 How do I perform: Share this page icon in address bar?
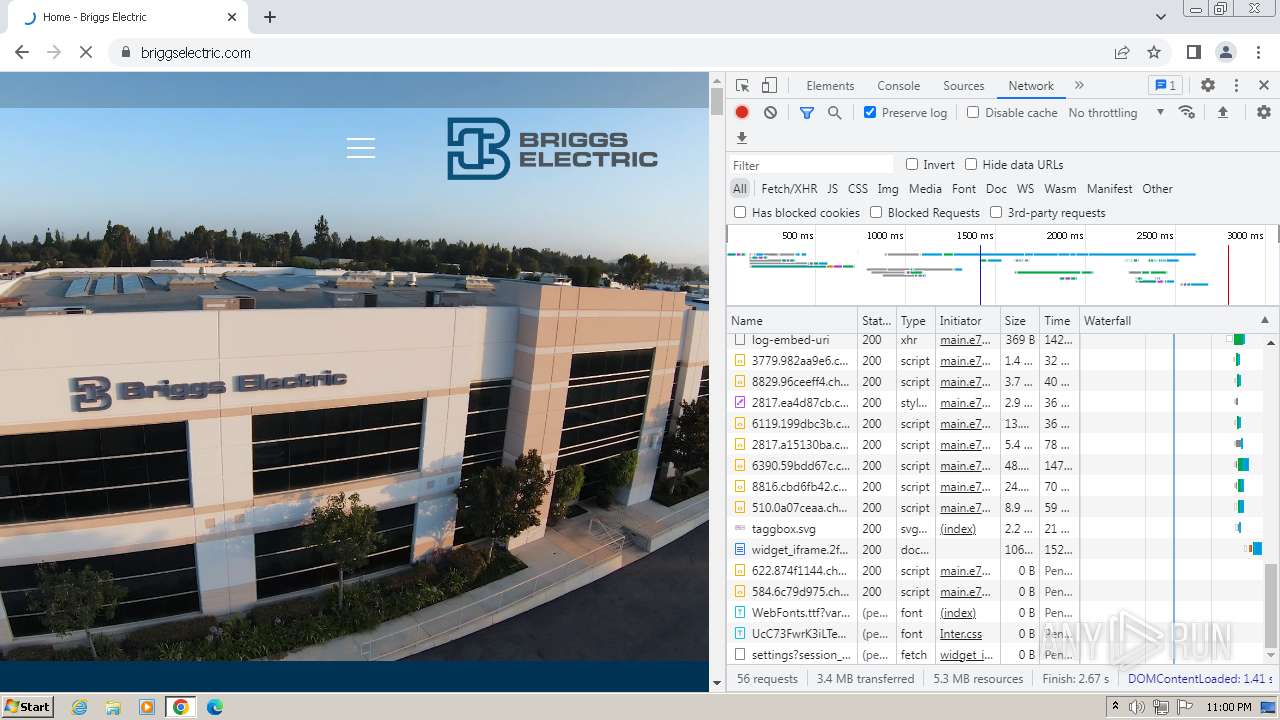(x=1122, y=53)
